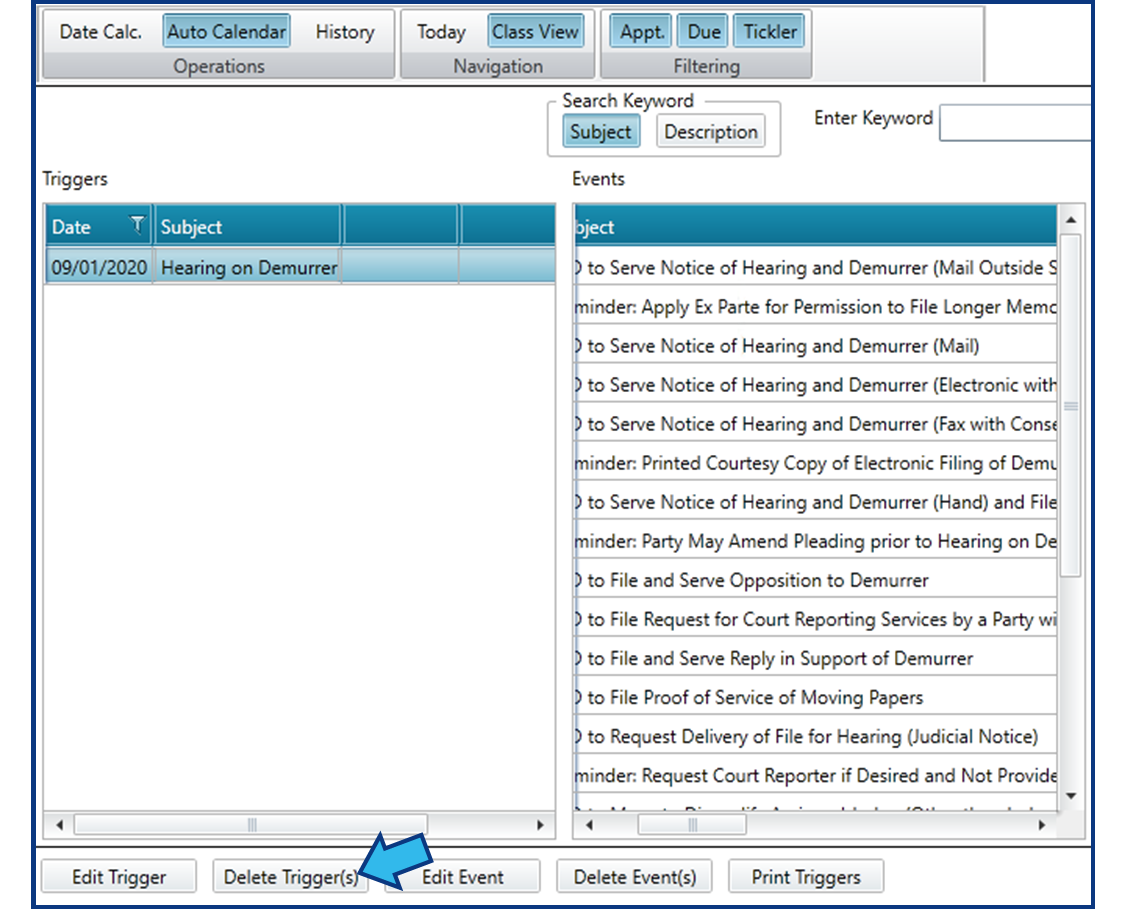
Task: Click the Delete Event(s) button
Action: click(x=634, y=877)
